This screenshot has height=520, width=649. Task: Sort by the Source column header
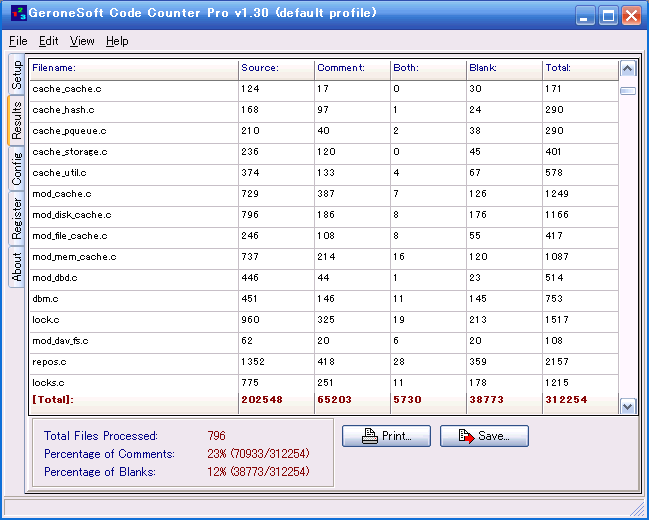(x=274, y=68)
